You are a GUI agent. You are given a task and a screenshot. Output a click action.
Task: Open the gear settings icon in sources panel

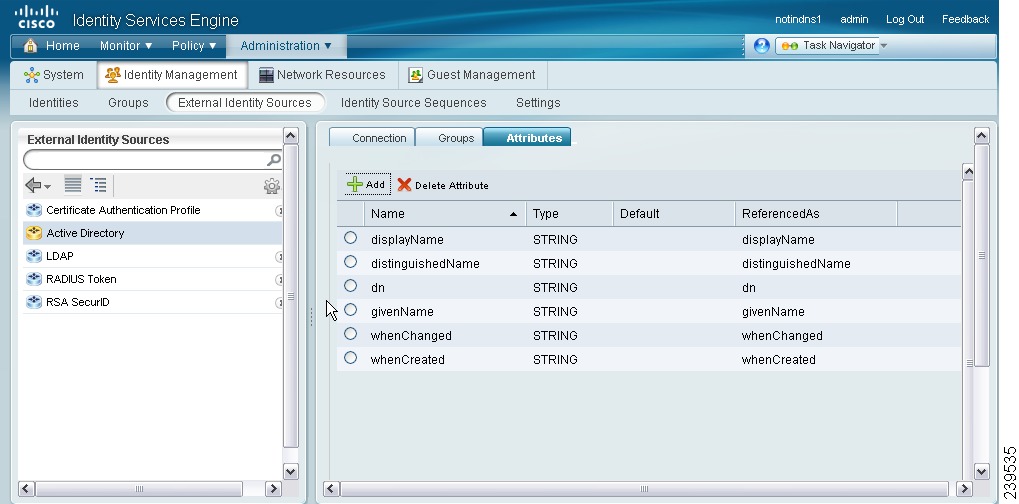(x=272, y=186)
